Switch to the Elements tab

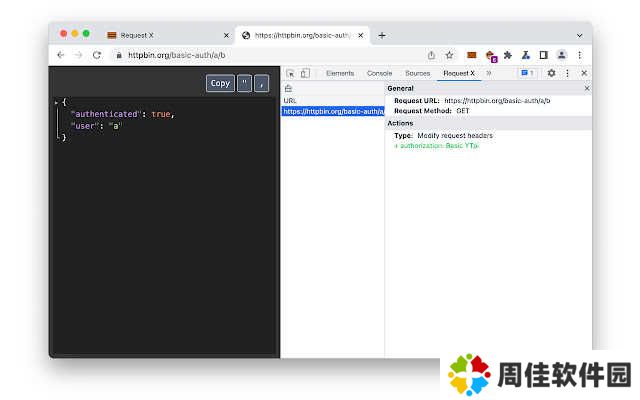(340, 73)
